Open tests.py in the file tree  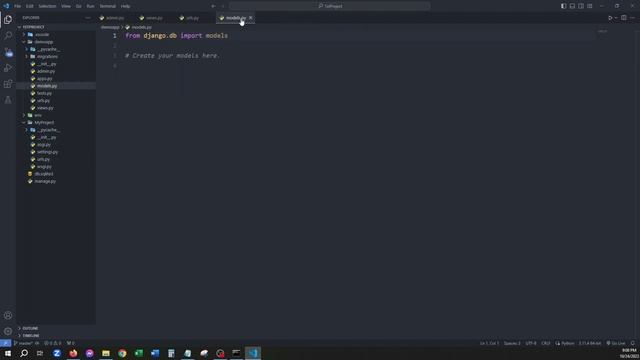44,93
